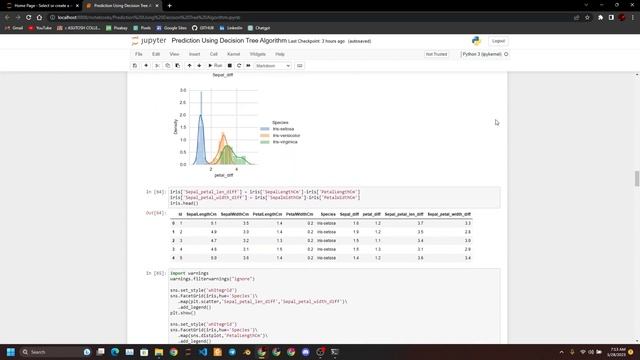Save the notebook with the save icon
The image size is (640, 360).
(135, 66)
